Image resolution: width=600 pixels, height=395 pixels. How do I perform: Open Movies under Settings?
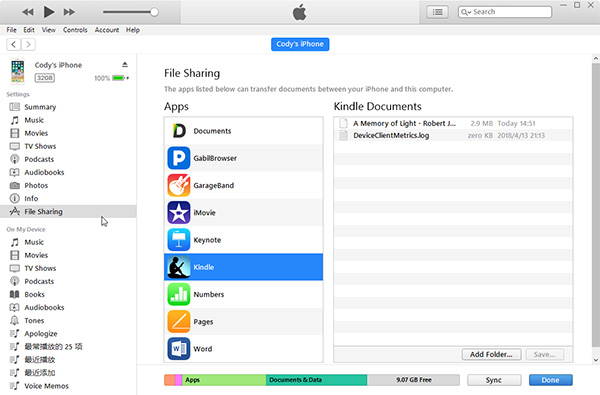click(36, 133)
